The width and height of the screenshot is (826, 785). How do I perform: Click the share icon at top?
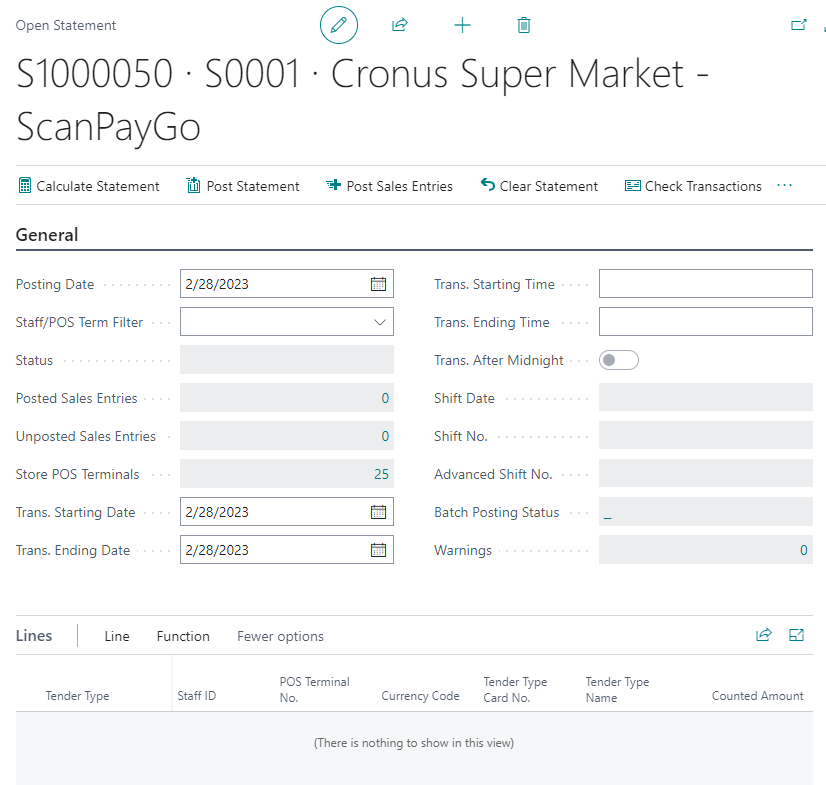click(x=400, y=25)
